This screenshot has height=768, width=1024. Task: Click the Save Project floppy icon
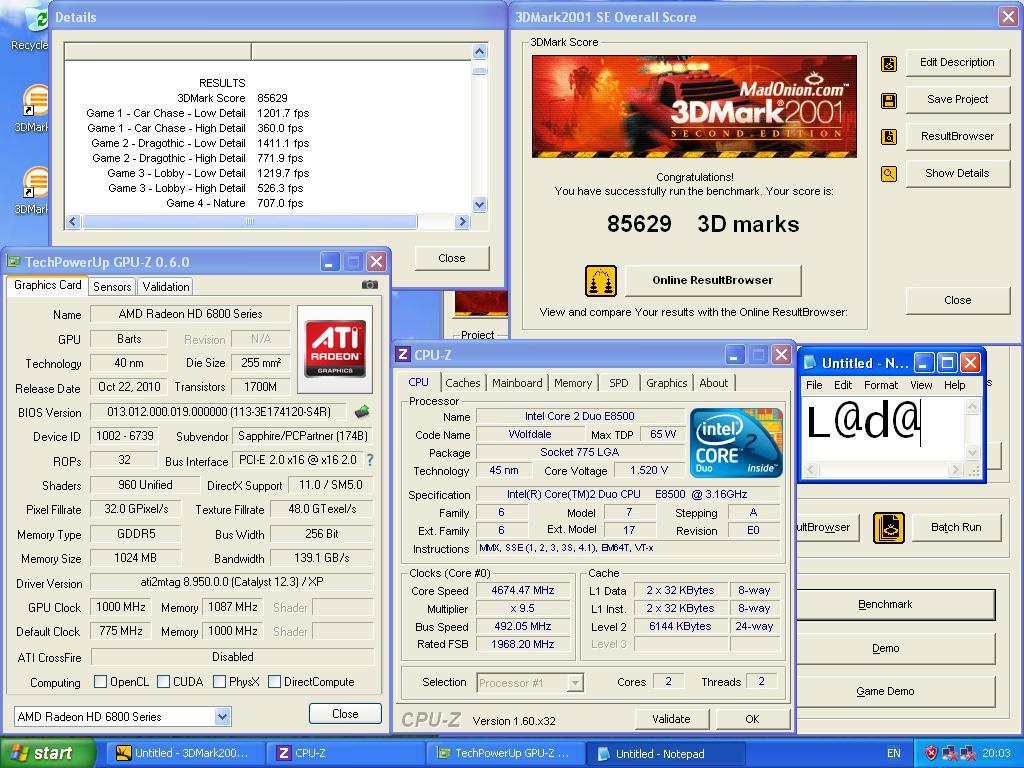889,101
